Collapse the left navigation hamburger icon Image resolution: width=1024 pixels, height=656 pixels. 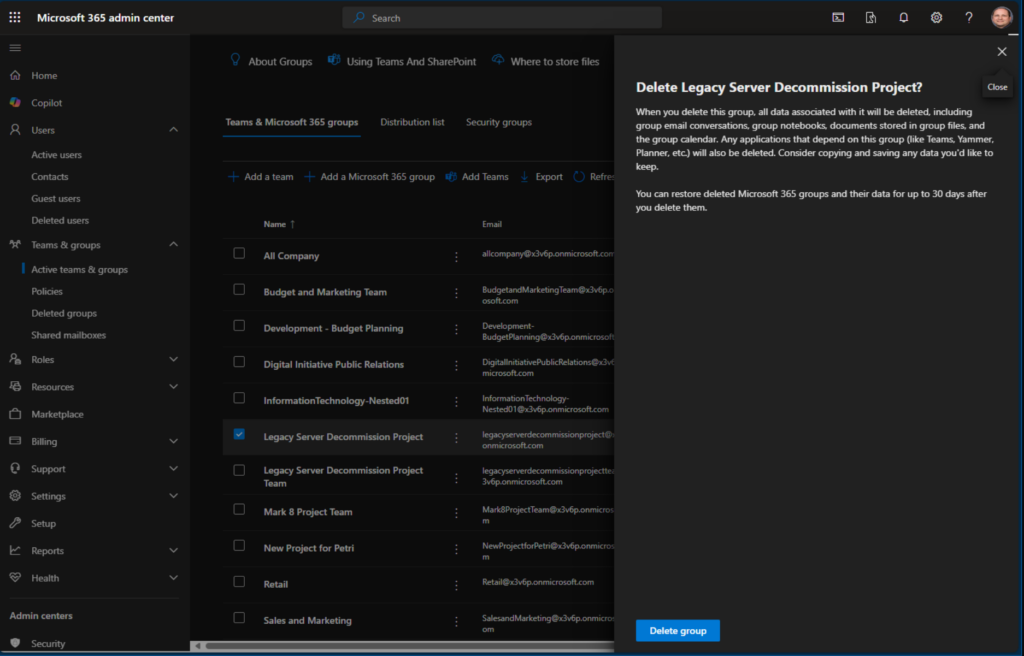(x=15, y=47)
